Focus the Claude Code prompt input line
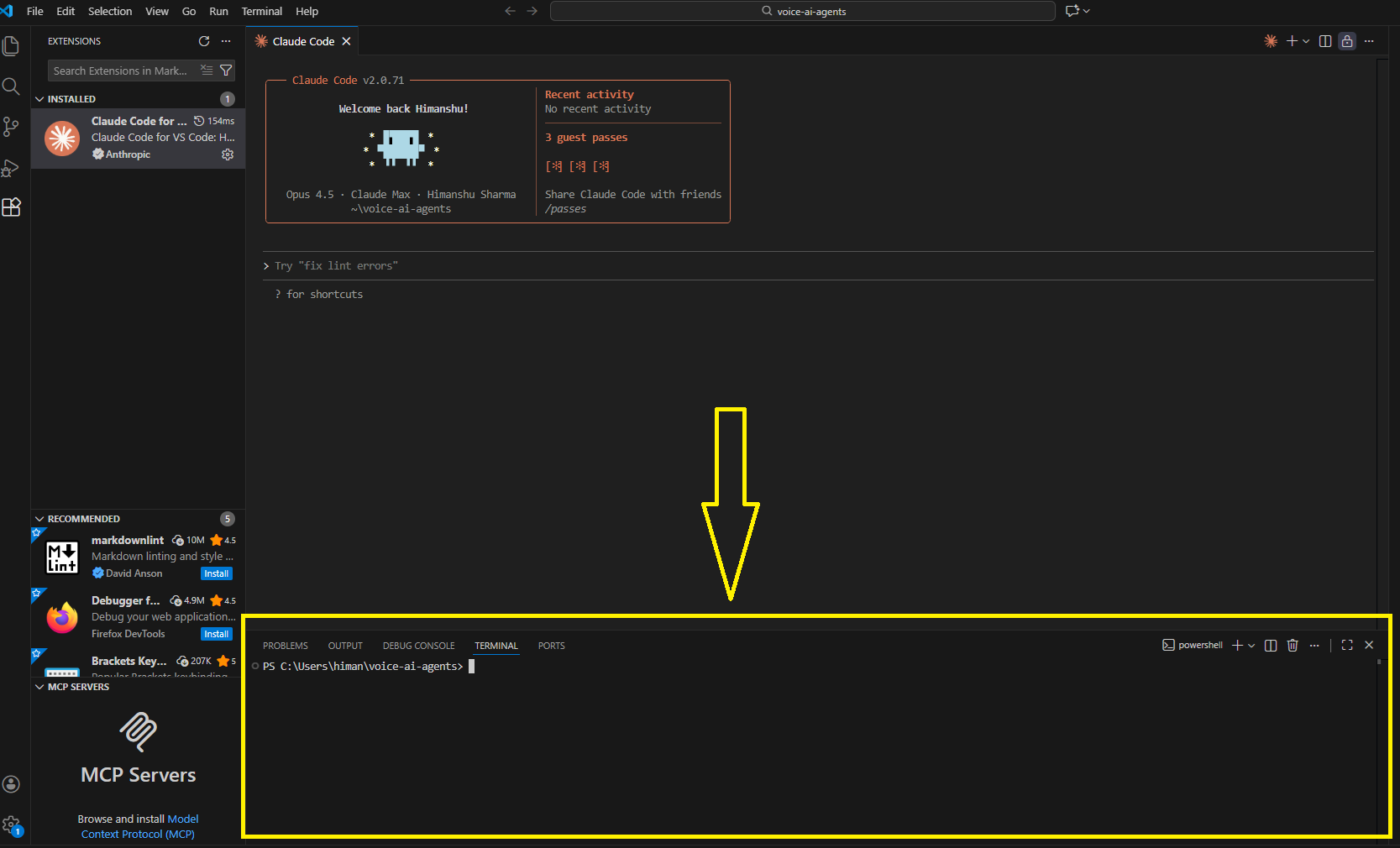1400x848 pixels. coord(818,265)
